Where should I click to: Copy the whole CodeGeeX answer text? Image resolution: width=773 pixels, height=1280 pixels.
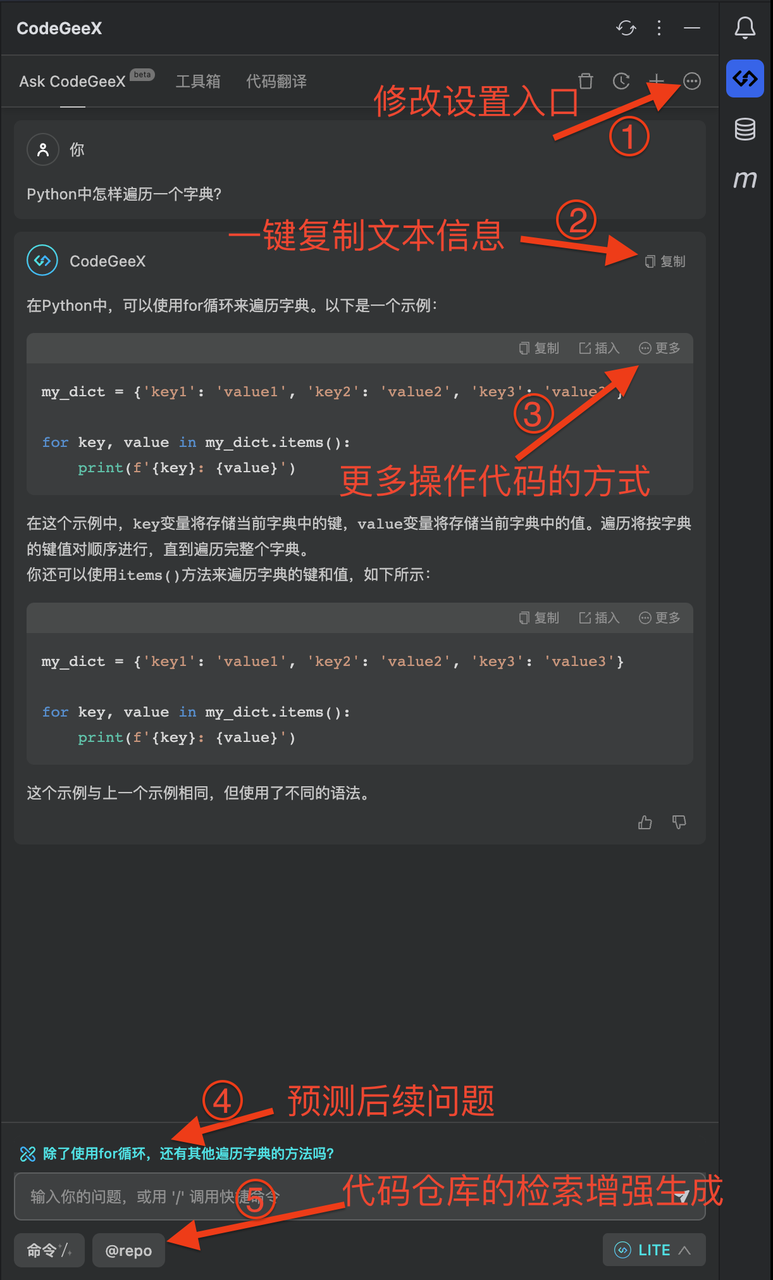point(666,261)
